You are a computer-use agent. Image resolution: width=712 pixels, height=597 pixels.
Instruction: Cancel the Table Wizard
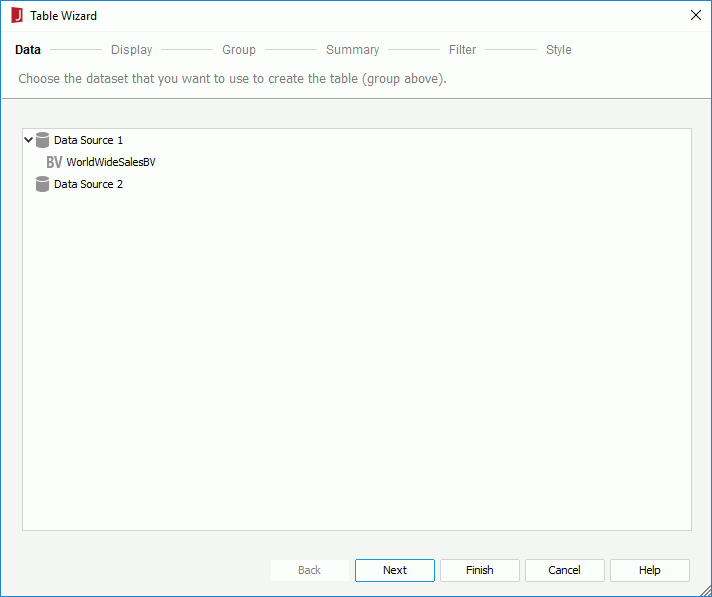pyautogui.click(x=564, y=570)
